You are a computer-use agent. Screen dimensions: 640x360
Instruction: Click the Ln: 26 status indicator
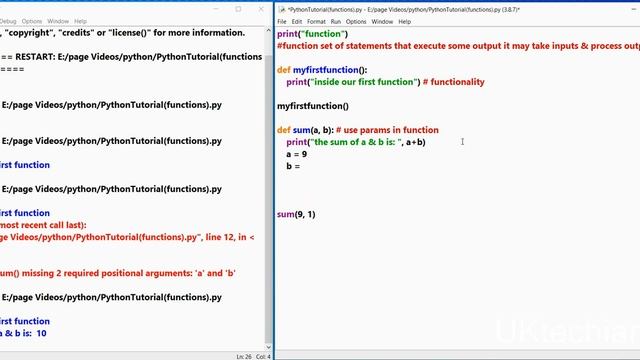pos(244,357)
